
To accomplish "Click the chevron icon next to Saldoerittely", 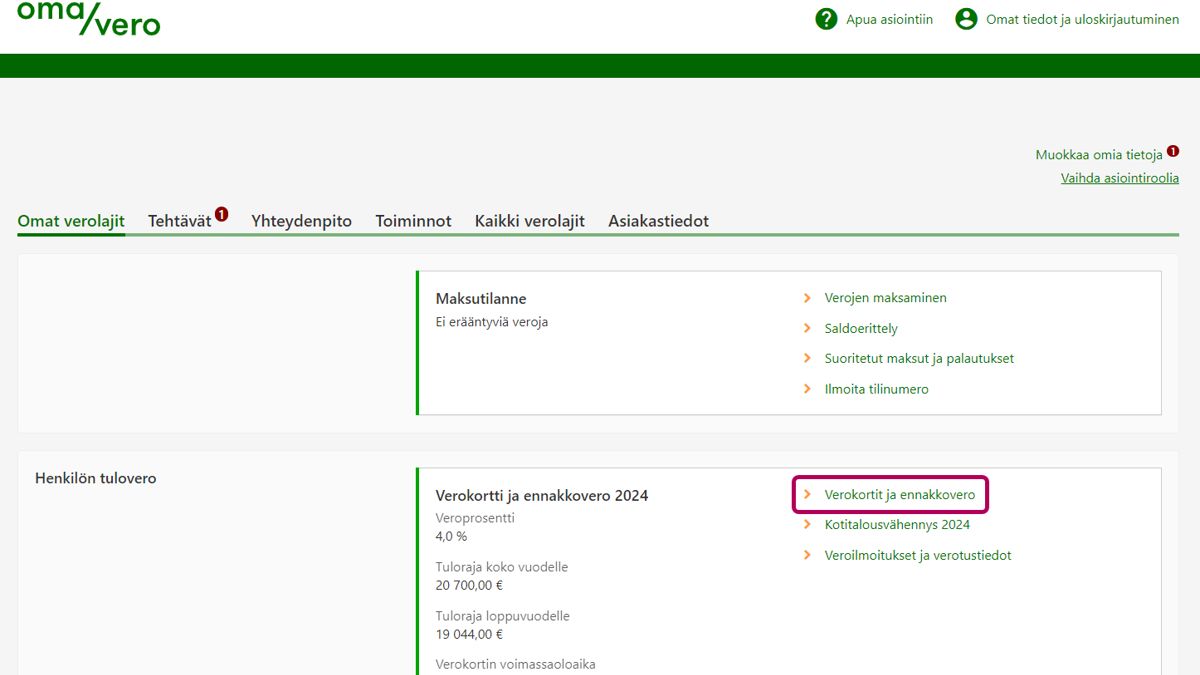I will pyautogui.click(x=807, y=328).
